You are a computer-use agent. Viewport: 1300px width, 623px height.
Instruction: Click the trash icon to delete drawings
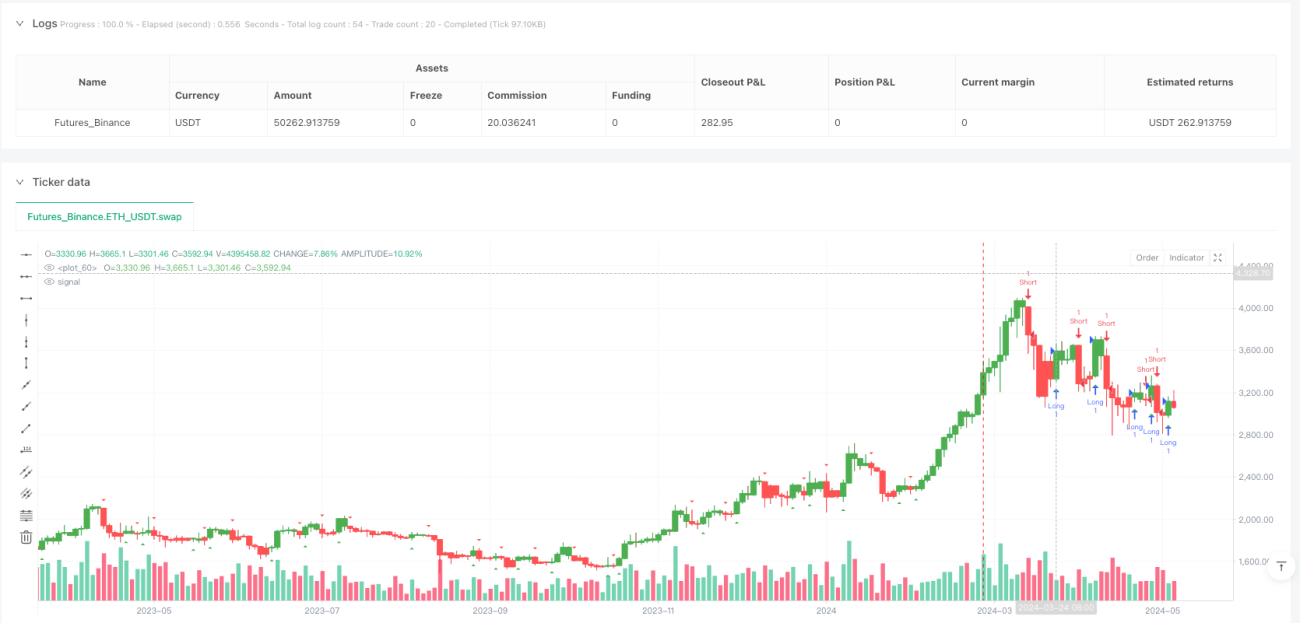27,537
